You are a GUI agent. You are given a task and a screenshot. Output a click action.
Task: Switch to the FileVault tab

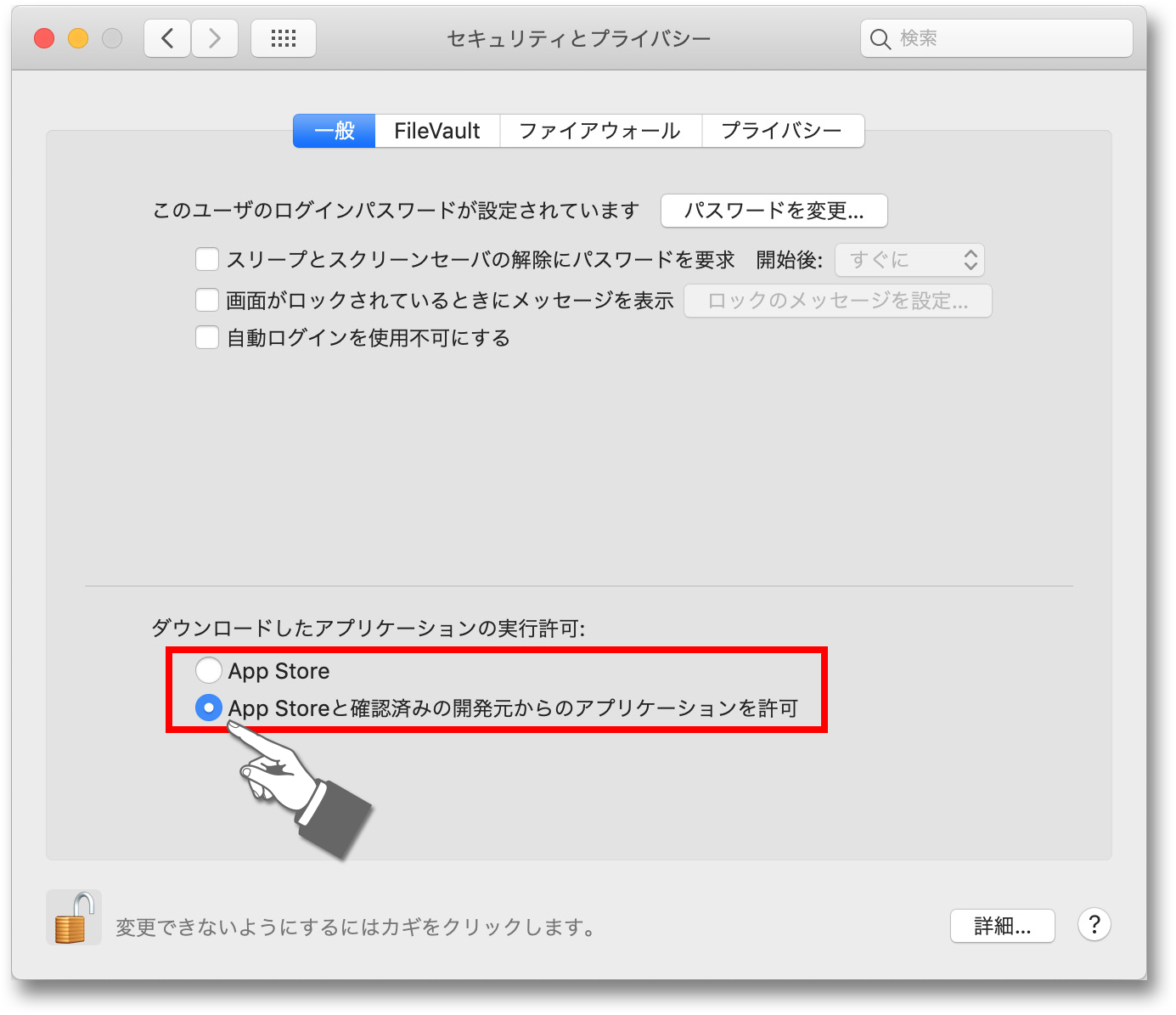pyautogui.click(x=437, y=131)
